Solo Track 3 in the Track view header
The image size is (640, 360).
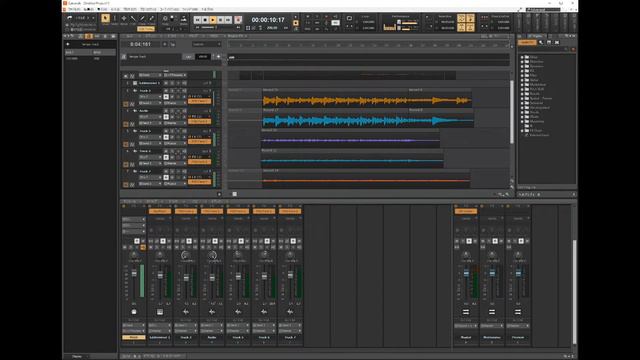click(172, 91)
